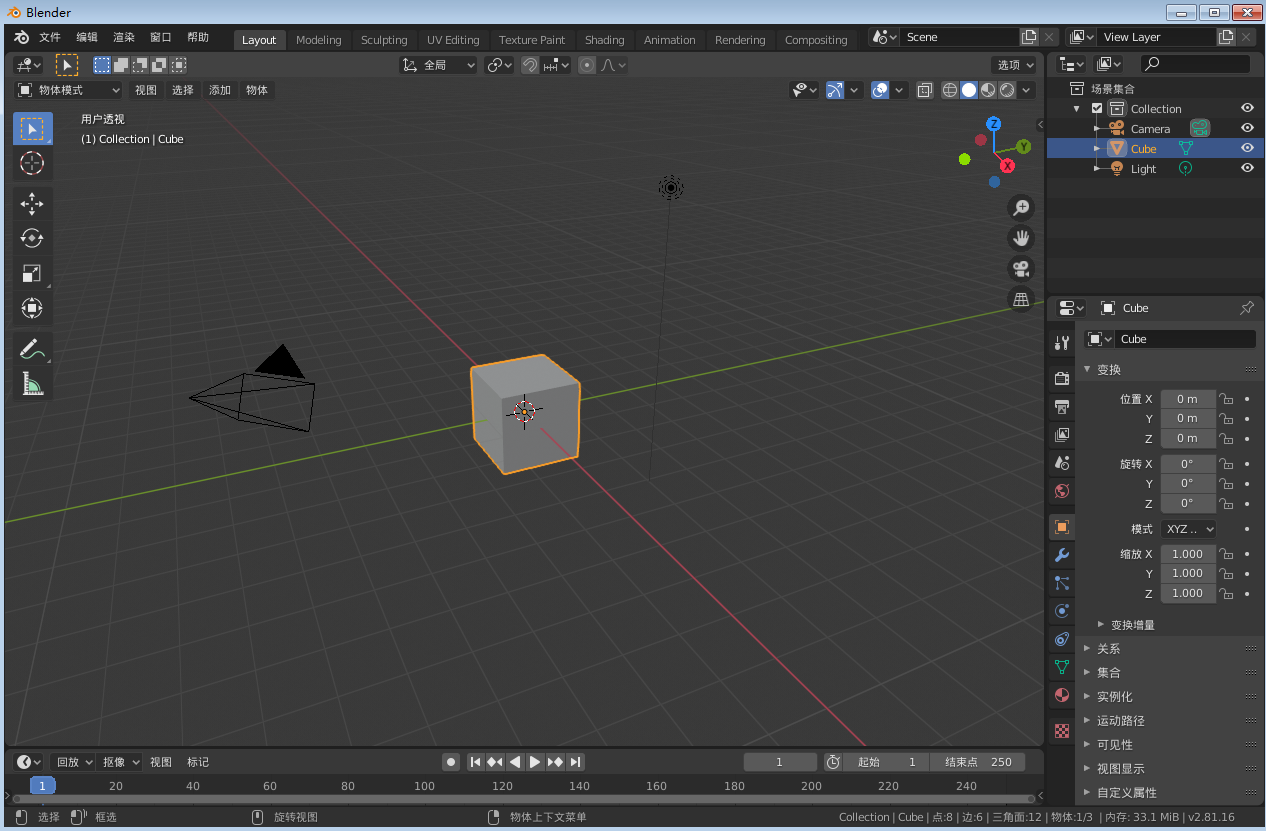Hide the Camera object in outliner

click(x=1247, y=128)
